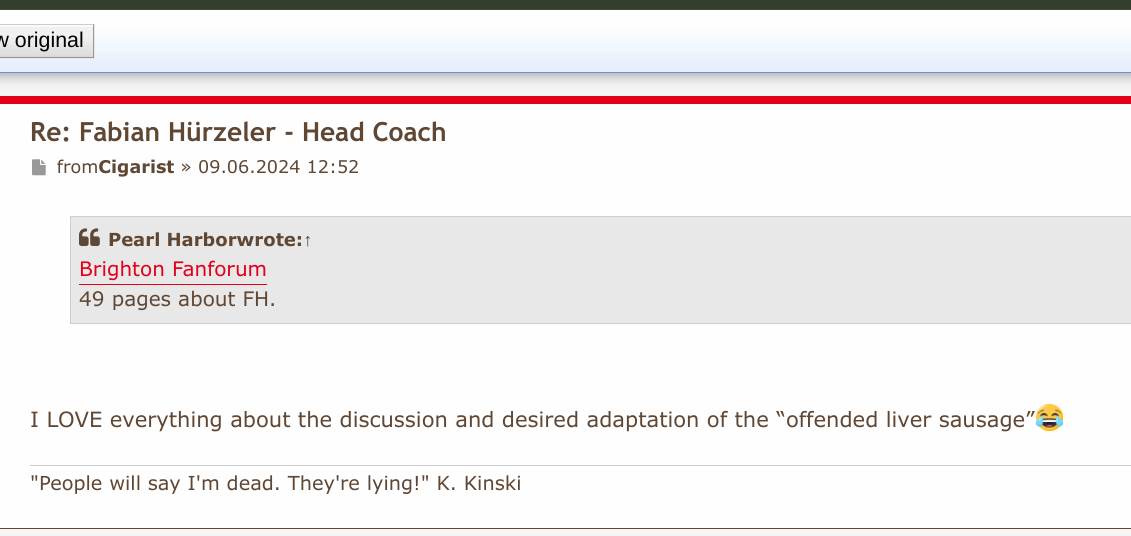Click the quotation marks icon
1131x536 pixels.
click(x=89, y=238)
